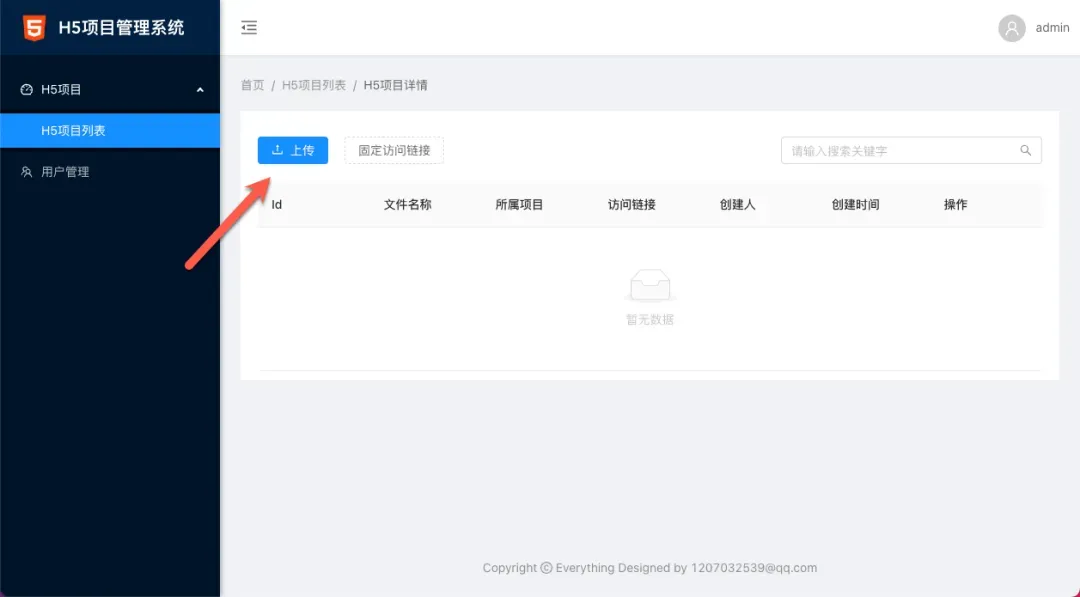The height and width of the screenshot is (597, 1080).
Task: Open the admin username dropdown
Action: tap(1052, 28)
